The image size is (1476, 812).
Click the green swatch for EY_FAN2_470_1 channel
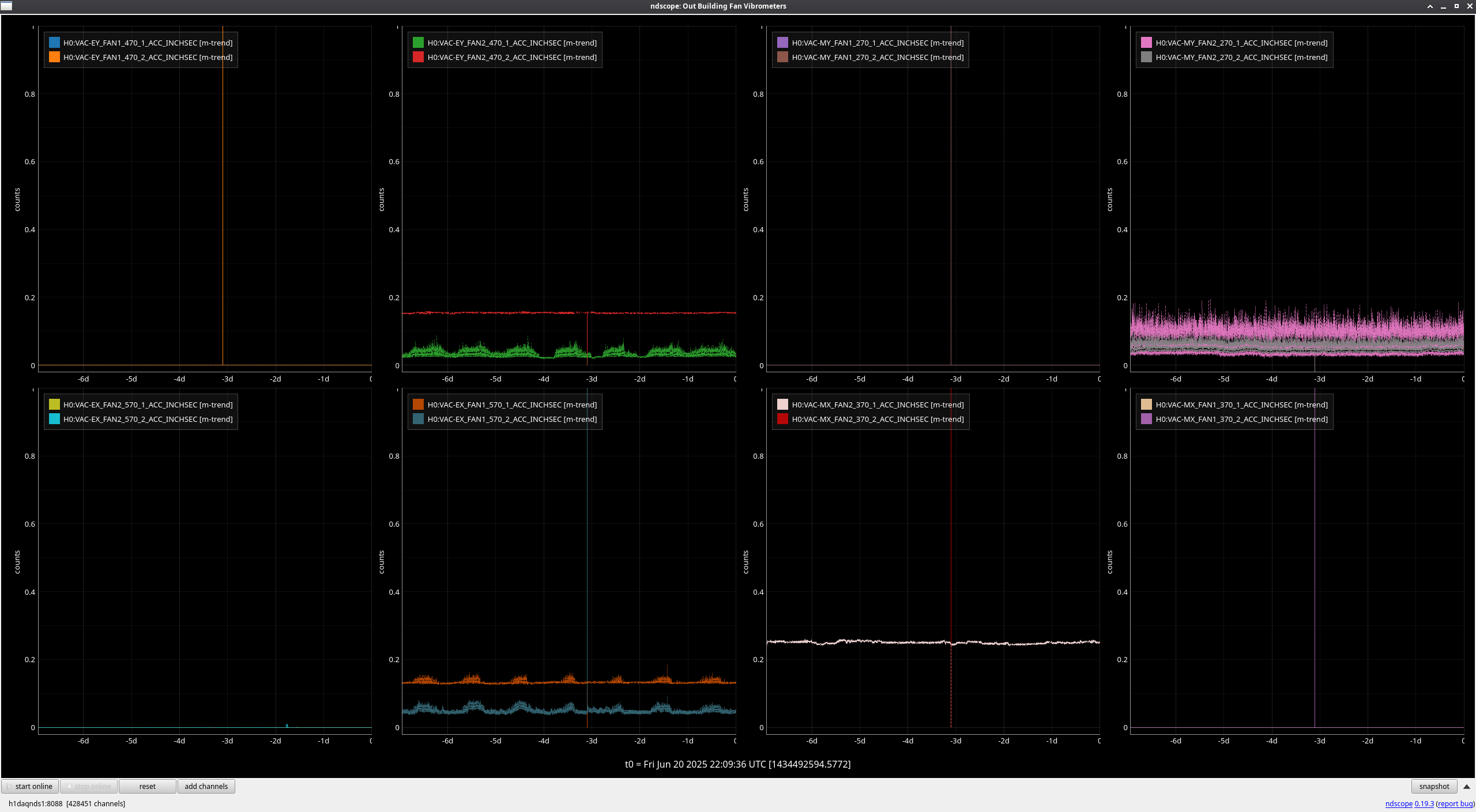pos(419,43)
